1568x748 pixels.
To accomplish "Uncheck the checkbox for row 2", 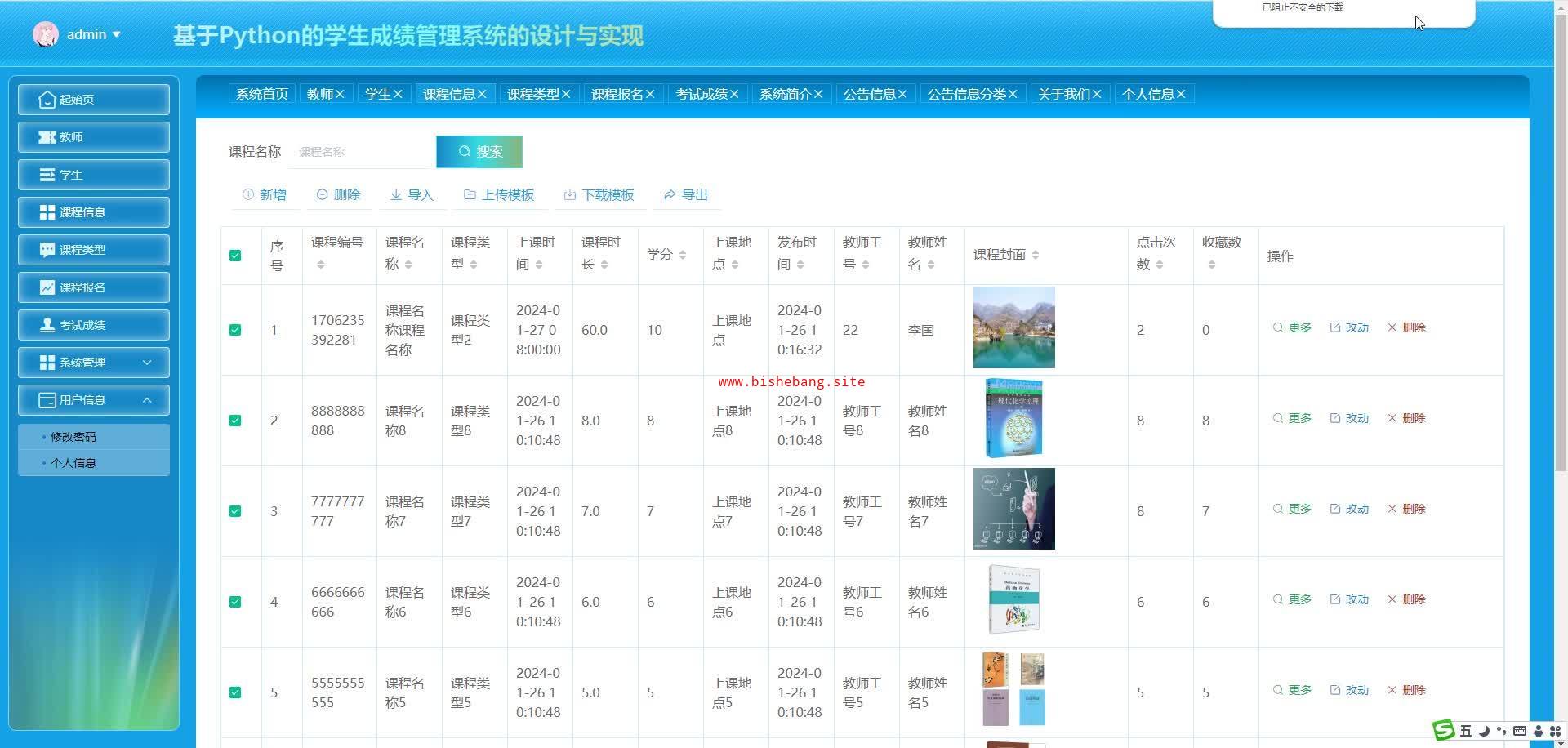I will coord(235,421).
